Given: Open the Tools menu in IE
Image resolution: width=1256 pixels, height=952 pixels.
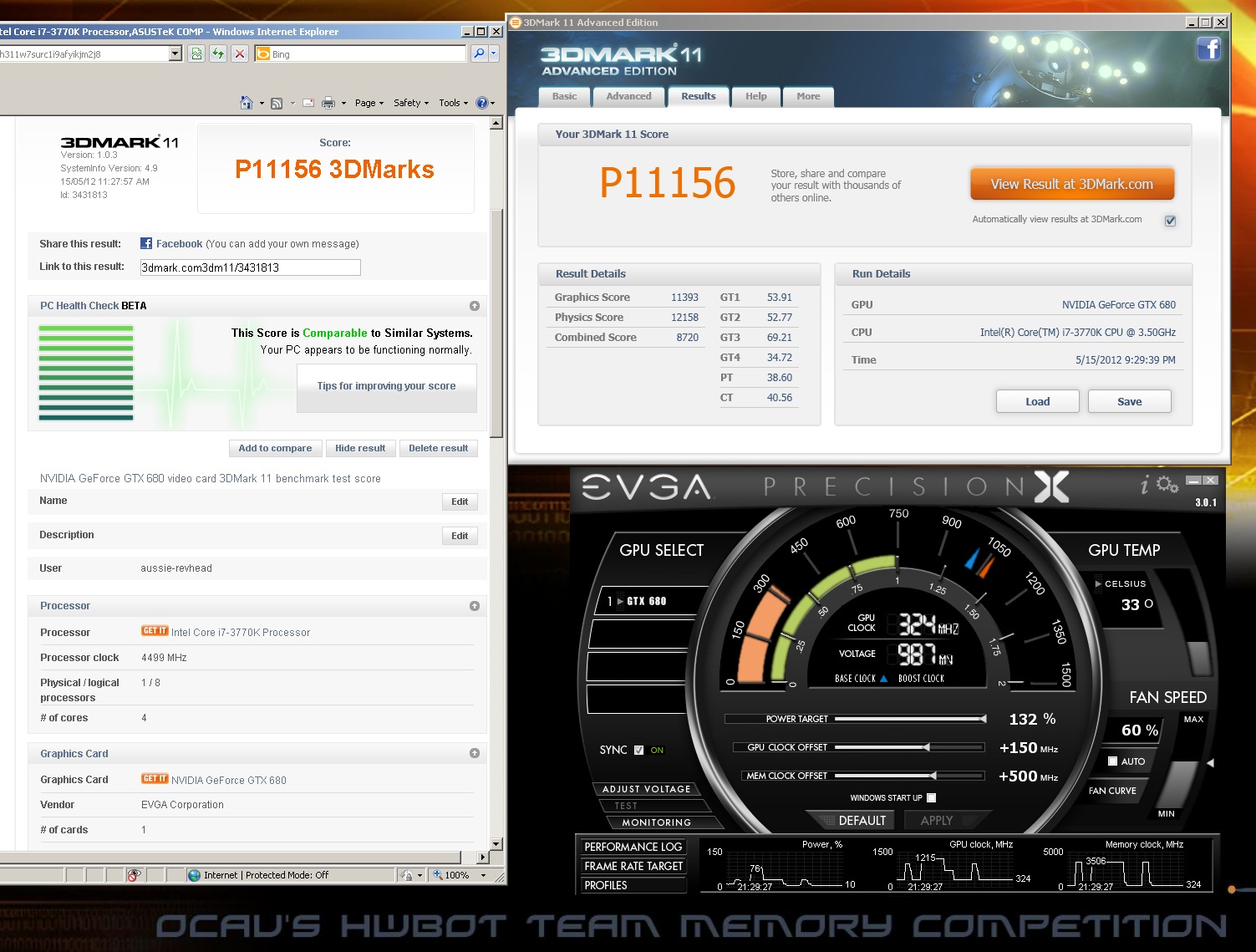Looking at the screenshot, I should (x=453, y=103).
